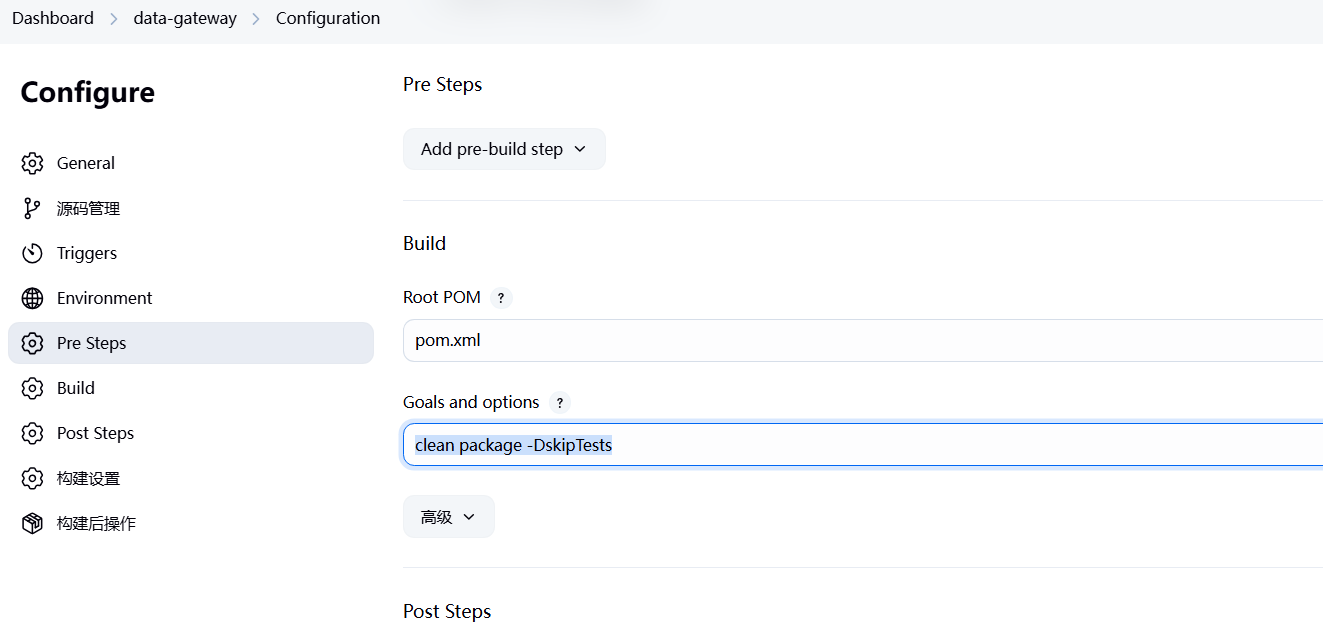Expand the Add pre-build step dropdown
This screenshot has height=630, width=1323.
[x=504, y=149]
